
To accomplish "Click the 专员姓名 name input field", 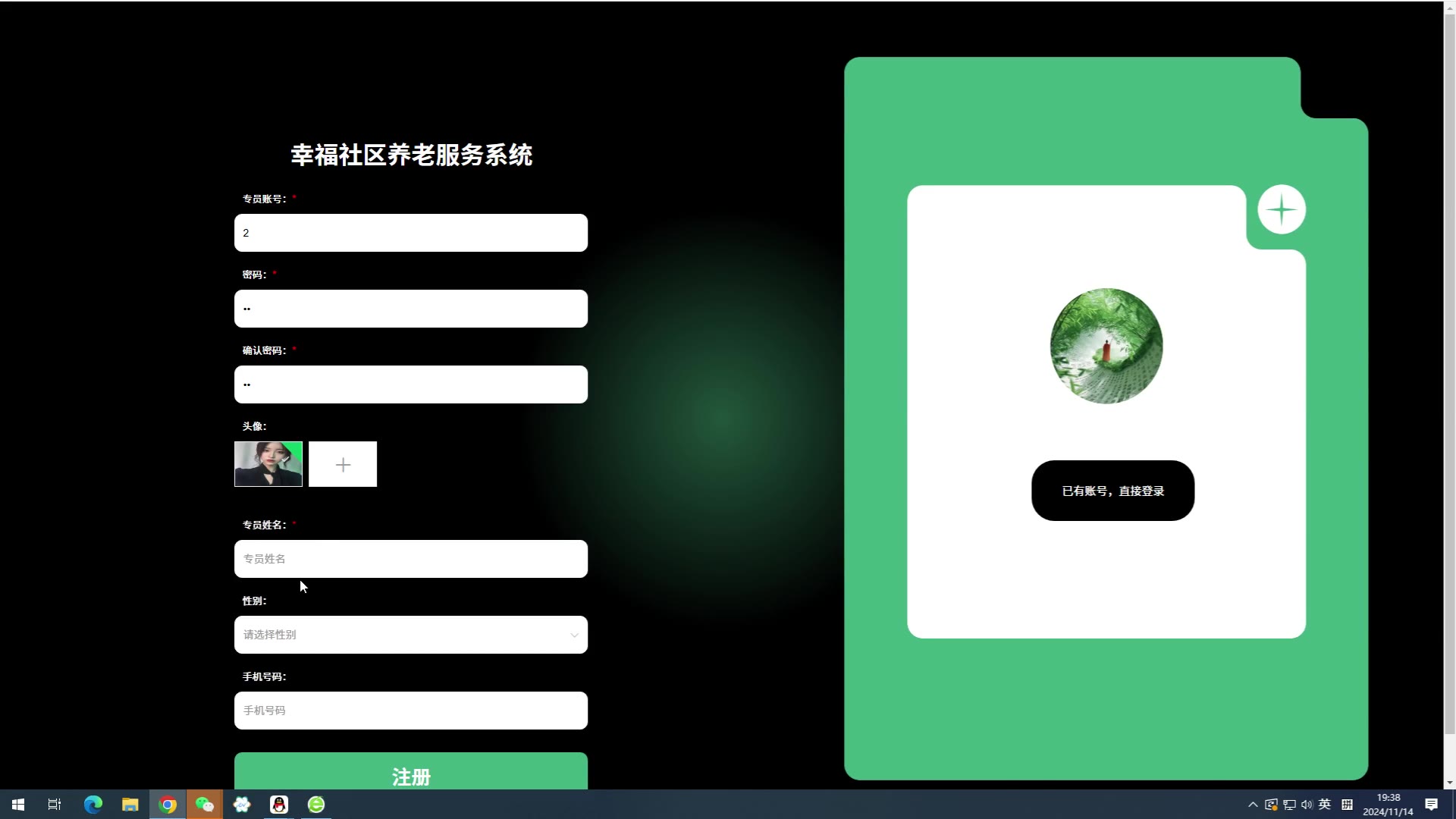I will pyautogui.click(x=410, y=559).
